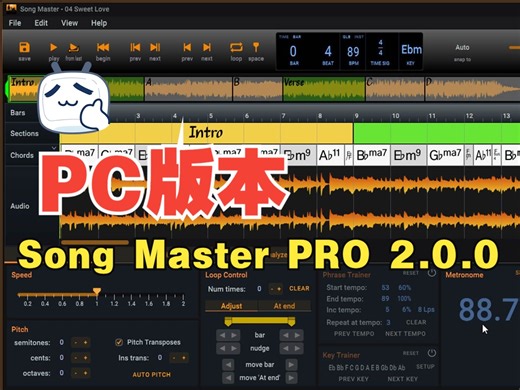Expand the Chords row chevron
The width and height of the screenshot is (520, 390).
pyautogui.click(x=54, y=147)
